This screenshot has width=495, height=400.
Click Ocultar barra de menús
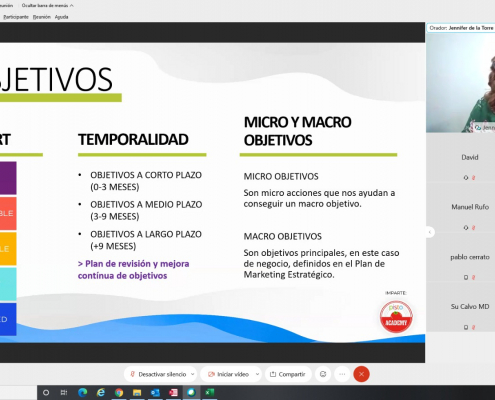[x=47, y=5]
